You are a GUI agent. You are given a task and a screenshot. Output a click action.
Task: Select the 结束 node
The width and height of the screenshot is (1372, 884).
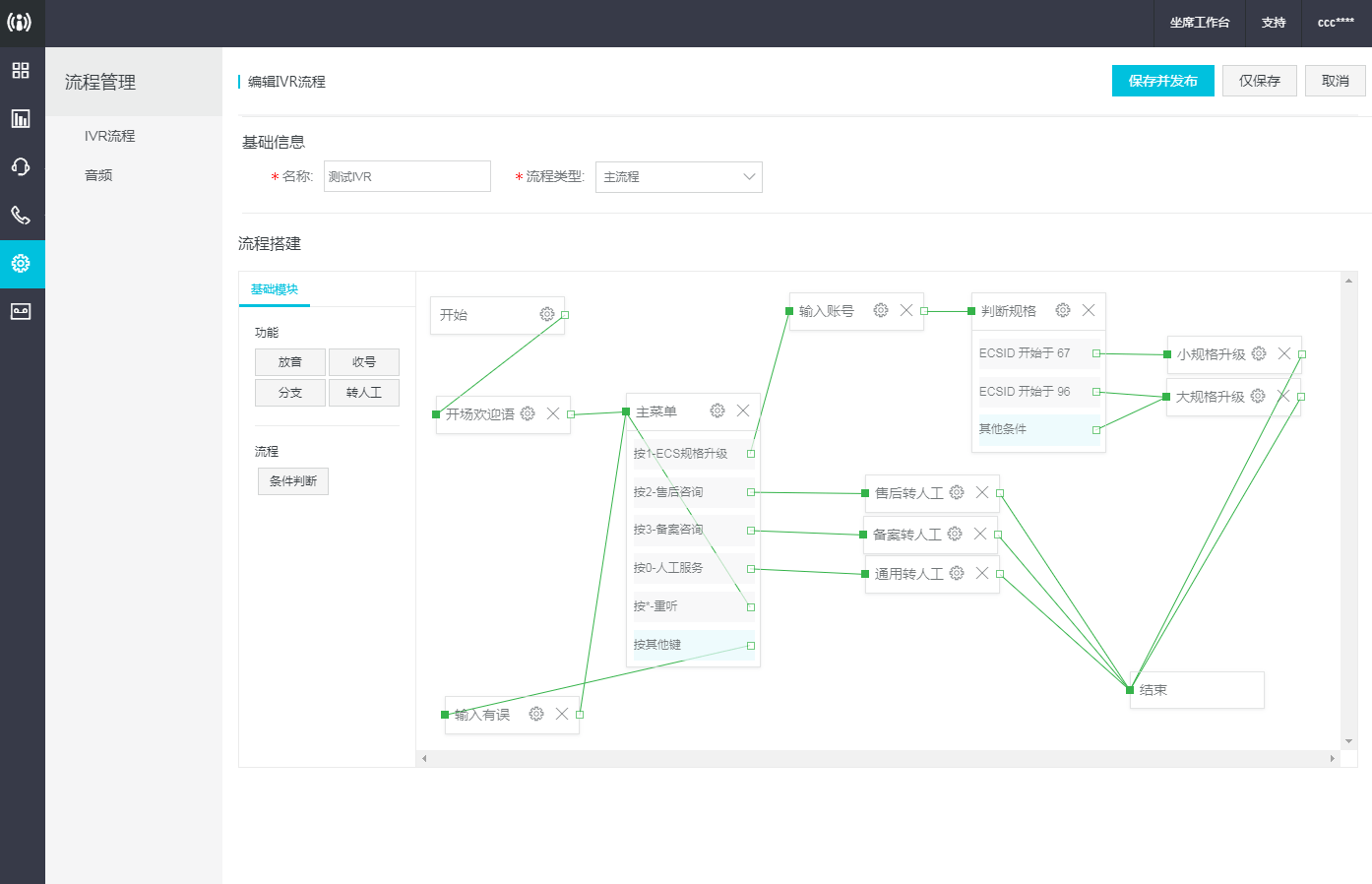pos(1197,690)
